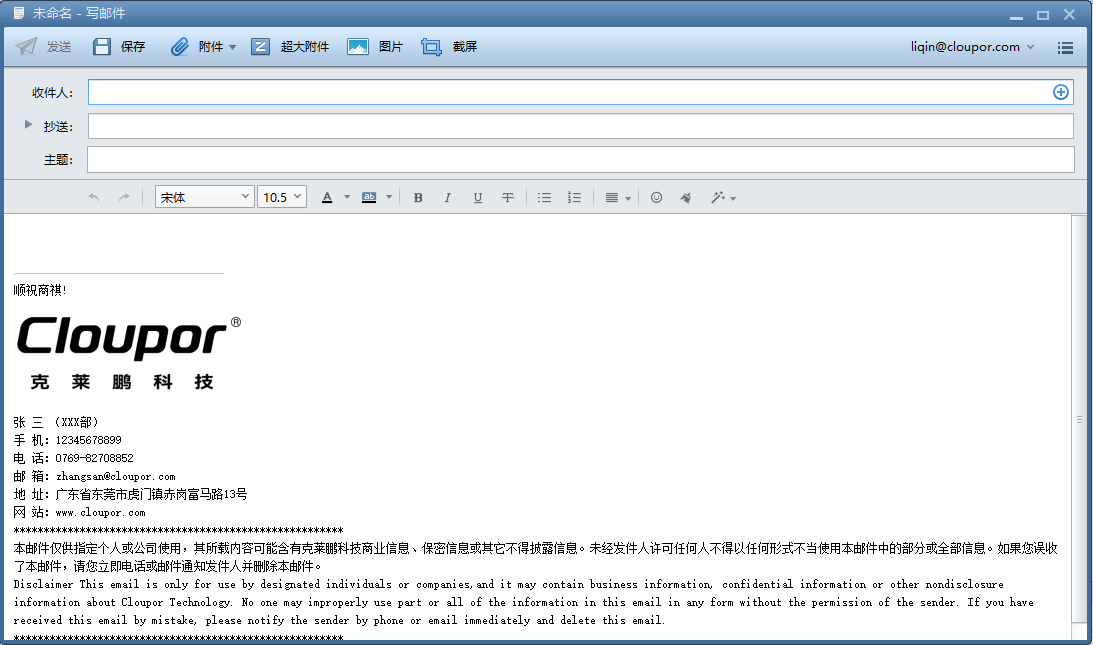Click the window title icon next to 未命名

pyautogui.click(x=19, y=13)
